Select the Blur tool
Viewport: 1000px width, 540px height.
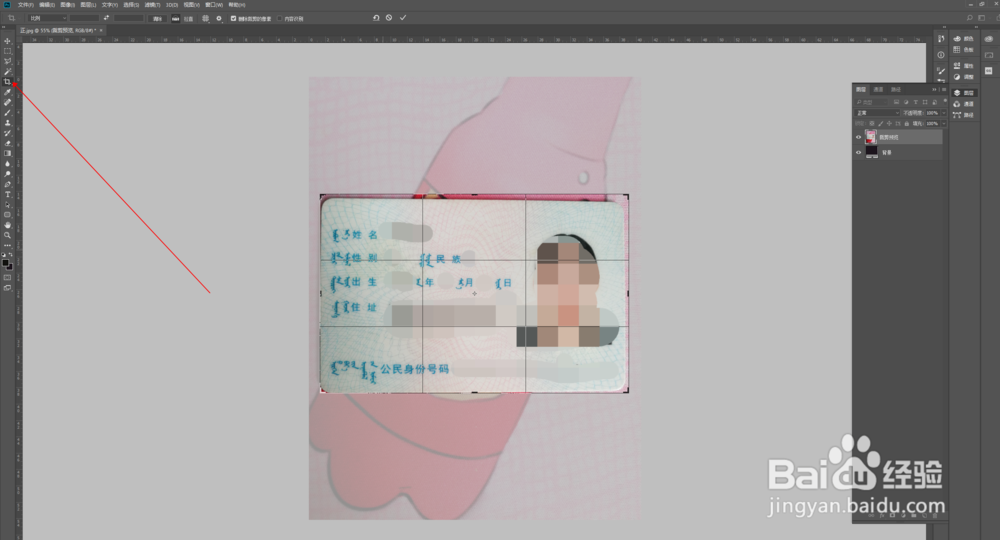[x=8, y=163]
